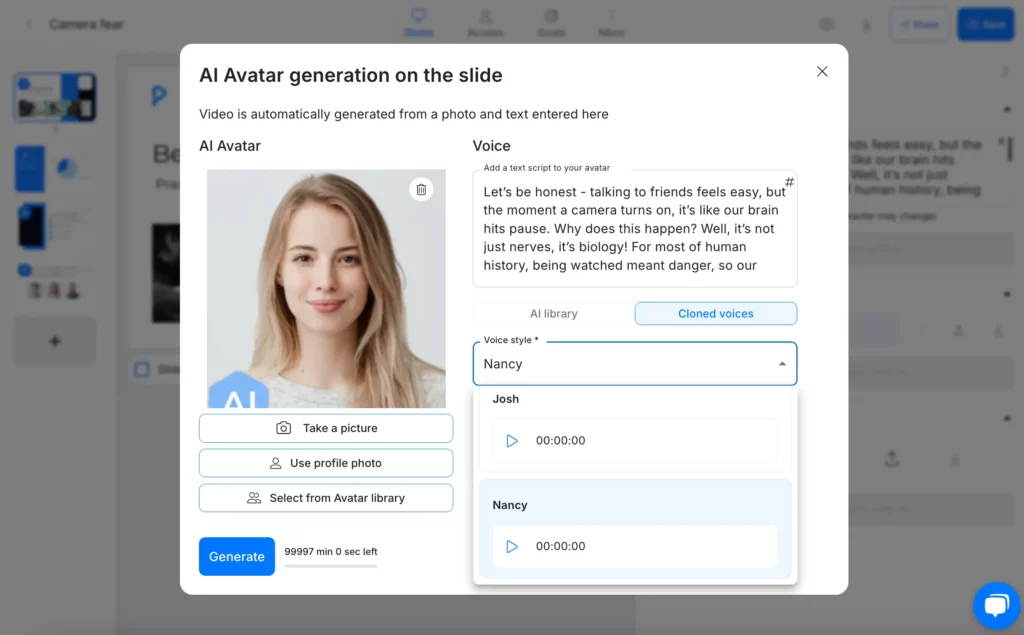The image size is (1024, 635).
Task: Click the remaining minutes progress bar
Action: coord(331,566)
